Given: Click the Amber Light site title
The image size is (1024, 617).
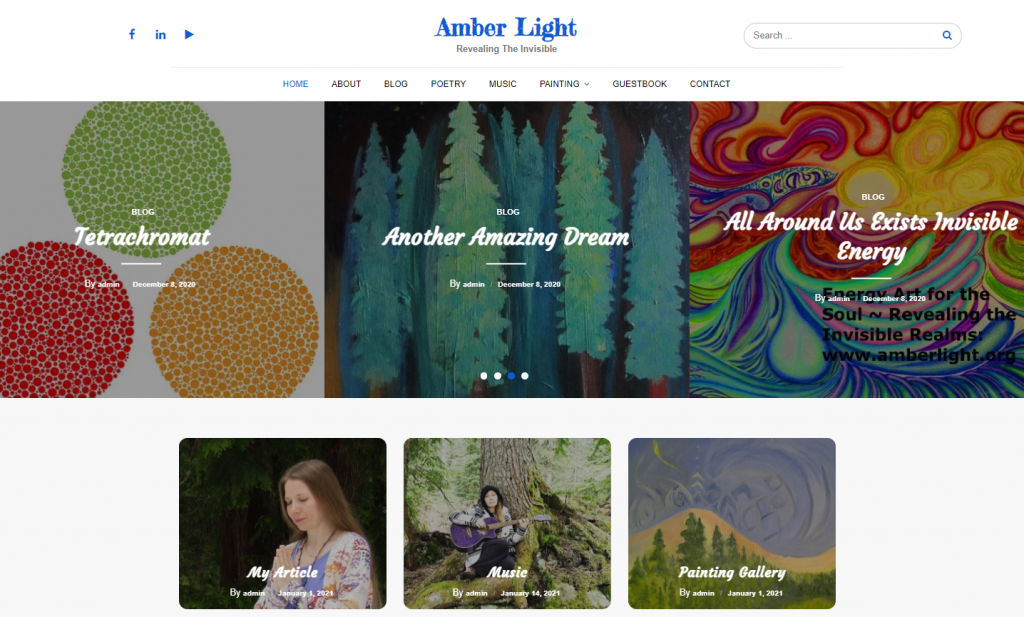Looking at the screenshot, I should point(506,28).
